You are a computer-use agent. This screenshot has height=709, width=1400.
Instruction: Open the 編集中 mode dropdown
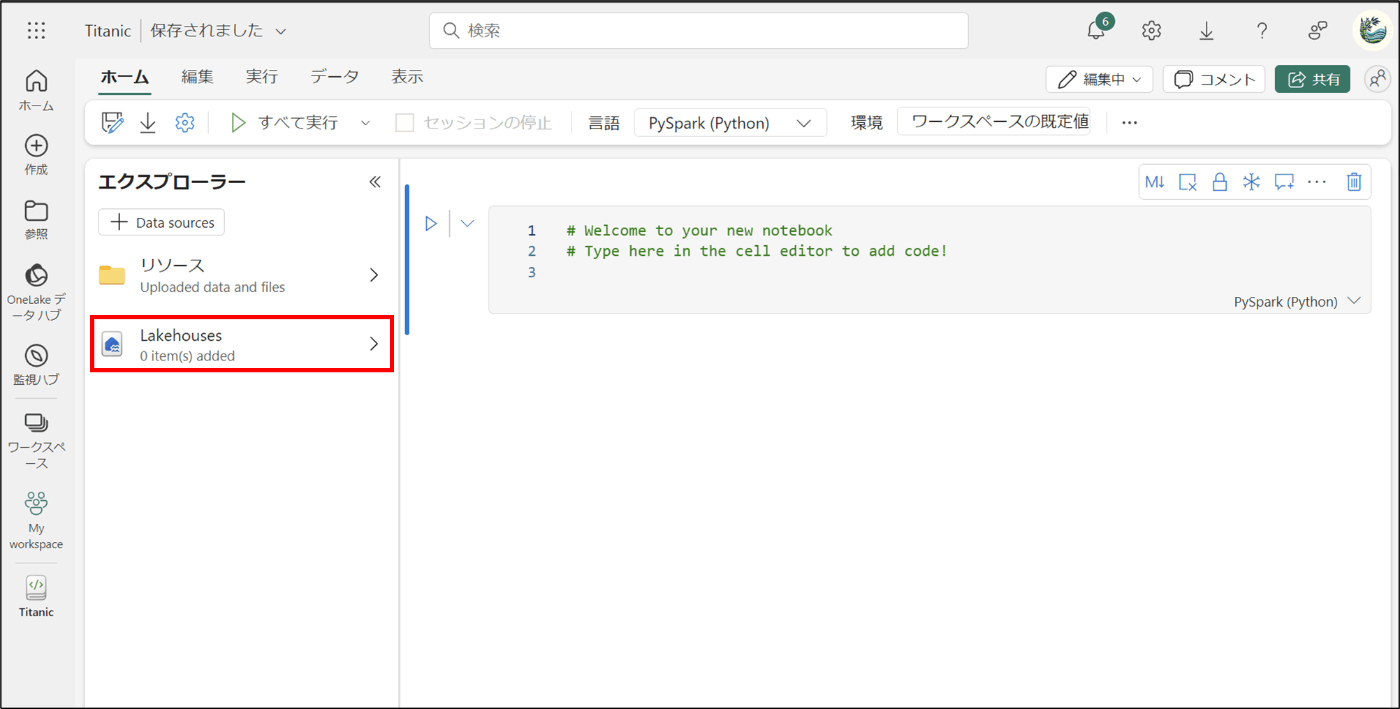[x=1099, y=79]
